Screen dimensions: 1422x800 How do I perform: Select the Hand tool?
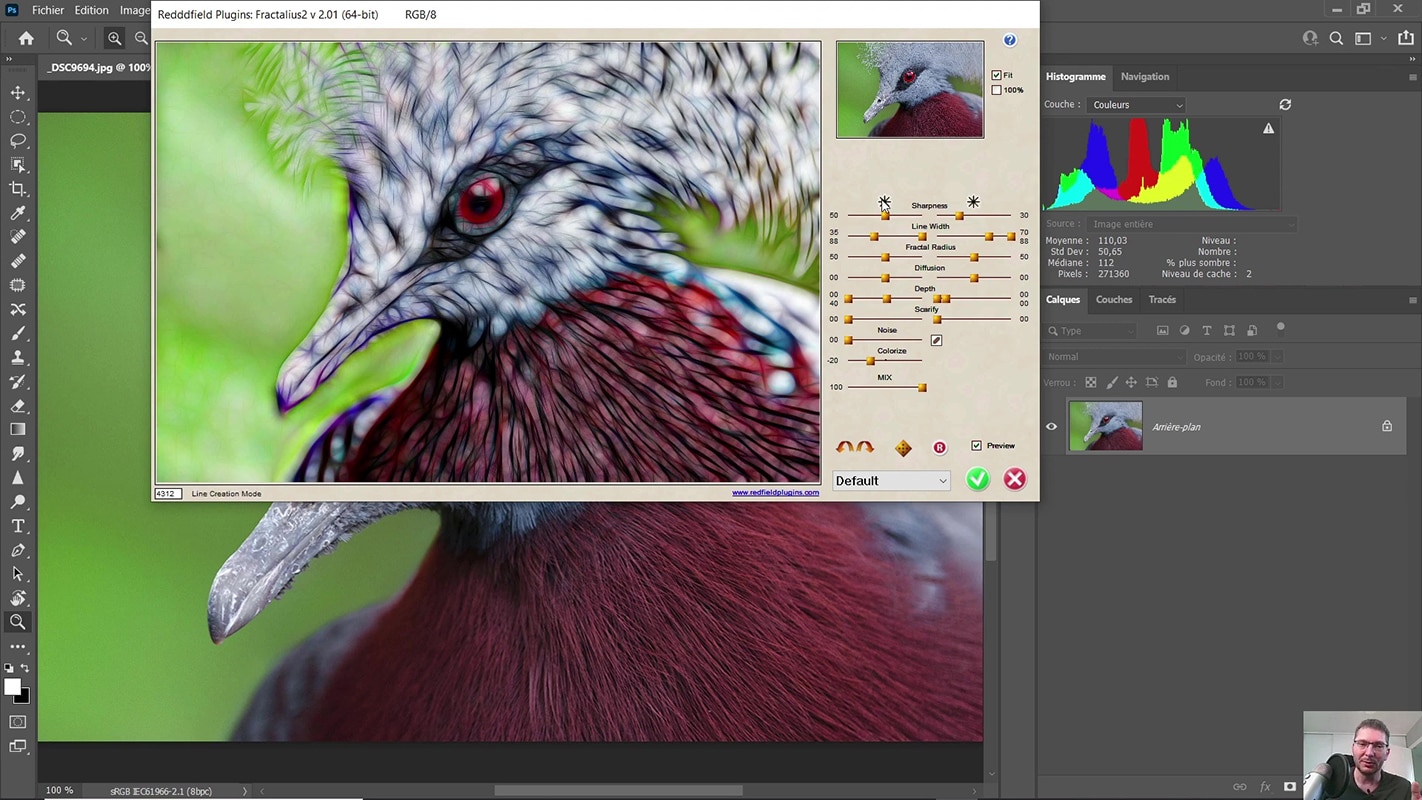pyautogui.click(x=18, y=598)
